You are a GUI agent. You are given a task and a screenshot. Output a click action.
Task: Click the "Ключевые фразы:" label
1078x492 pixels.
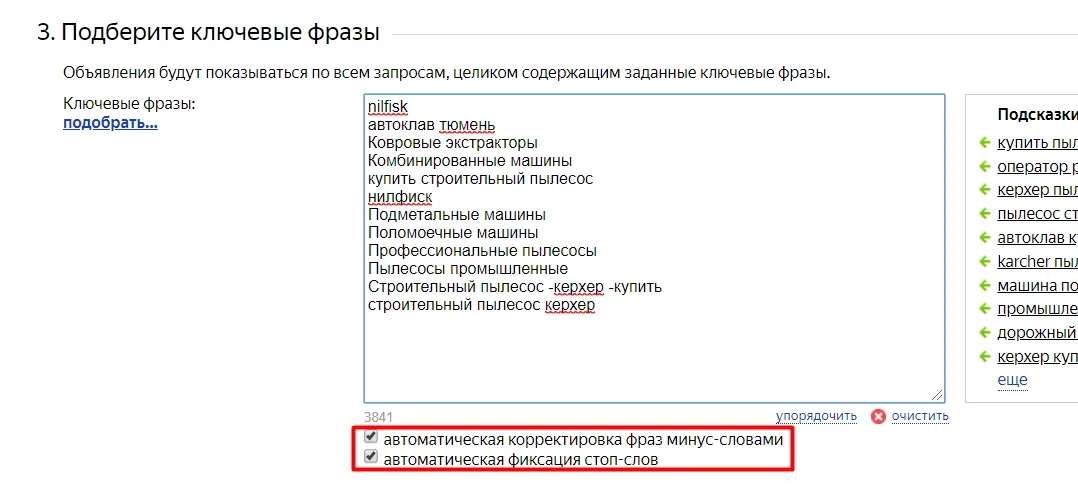[130, 104]
